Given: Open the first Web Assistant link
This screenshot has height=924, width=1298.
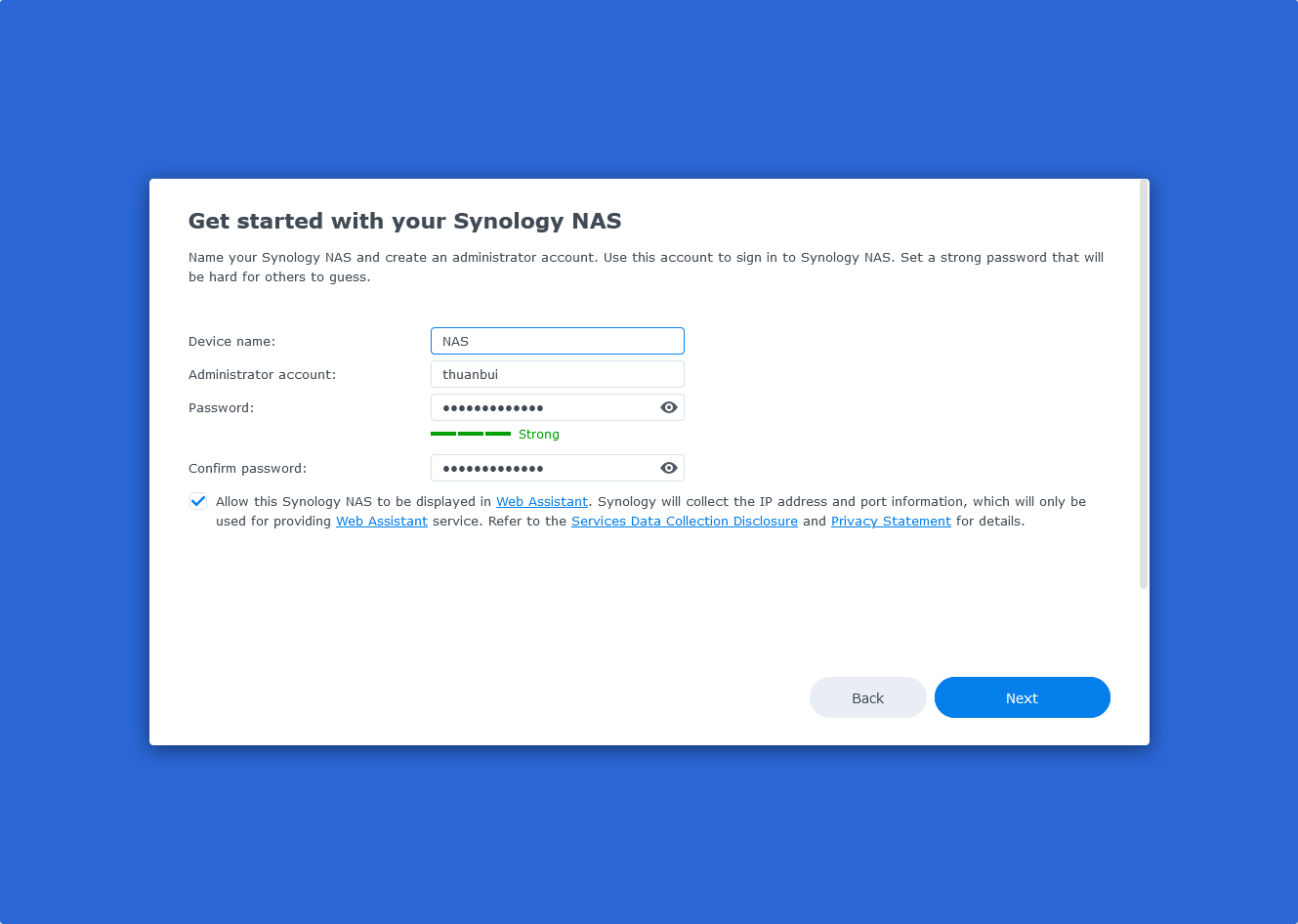Looking at the screenshot, I should [542, 501].
